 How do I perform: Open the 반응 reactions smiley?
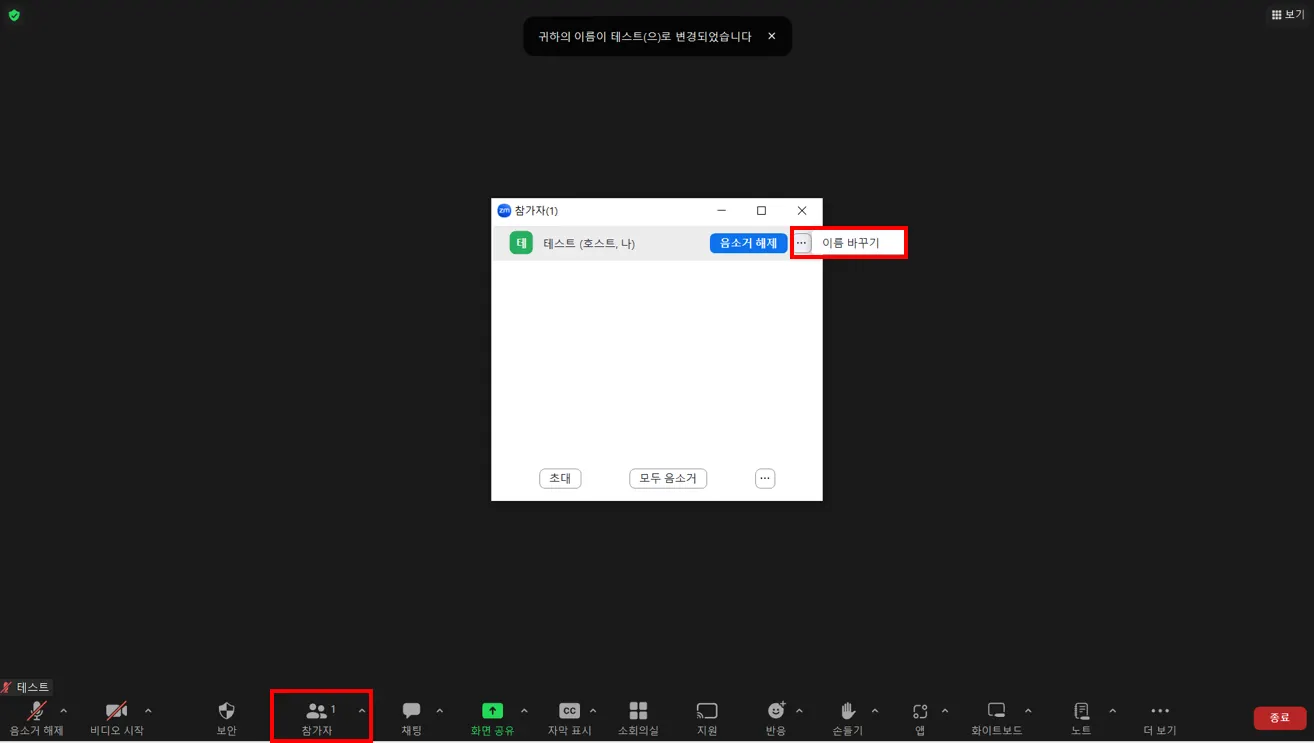click(776, 717)
